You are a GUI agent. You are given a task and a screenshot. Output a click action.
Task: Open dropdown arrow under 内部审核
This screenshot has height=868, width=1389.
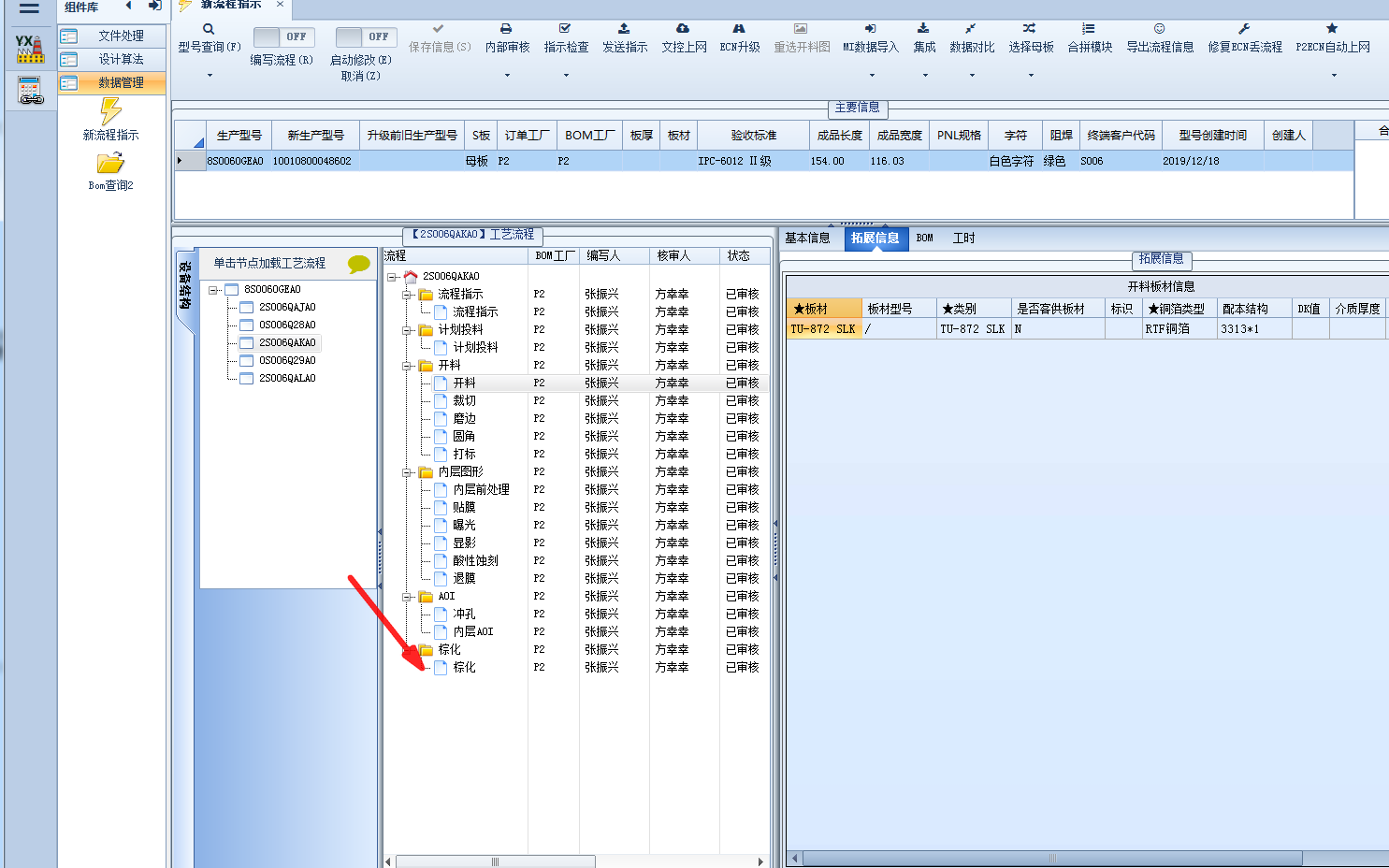pos(507,76)
